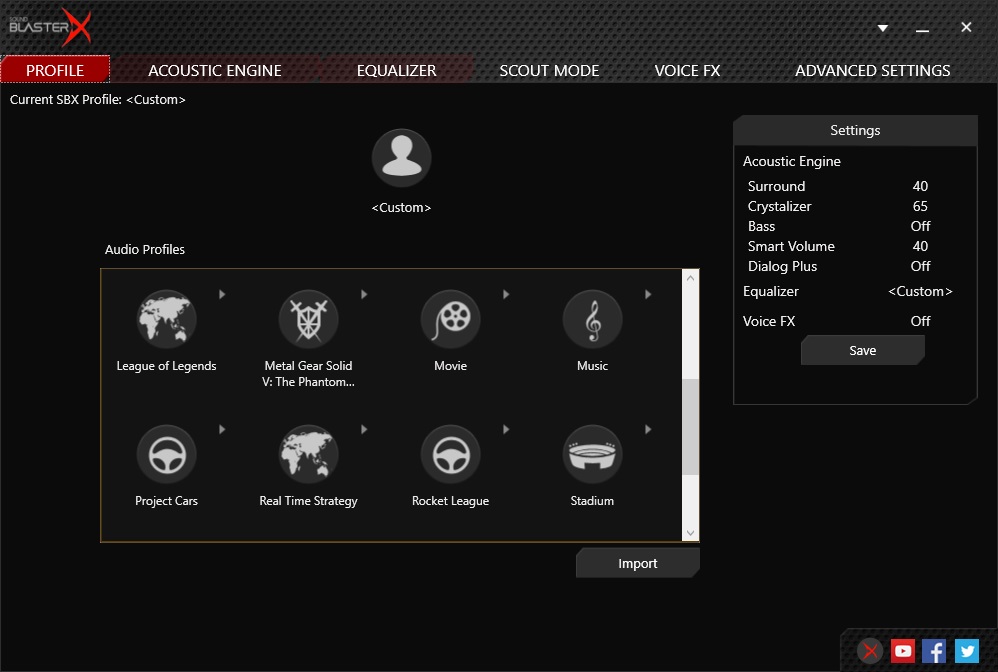The height and width of the screenshot is (672, 998).
Task: Click the Bass Off value
Action: pyautogui.click(x=920, y=227)
